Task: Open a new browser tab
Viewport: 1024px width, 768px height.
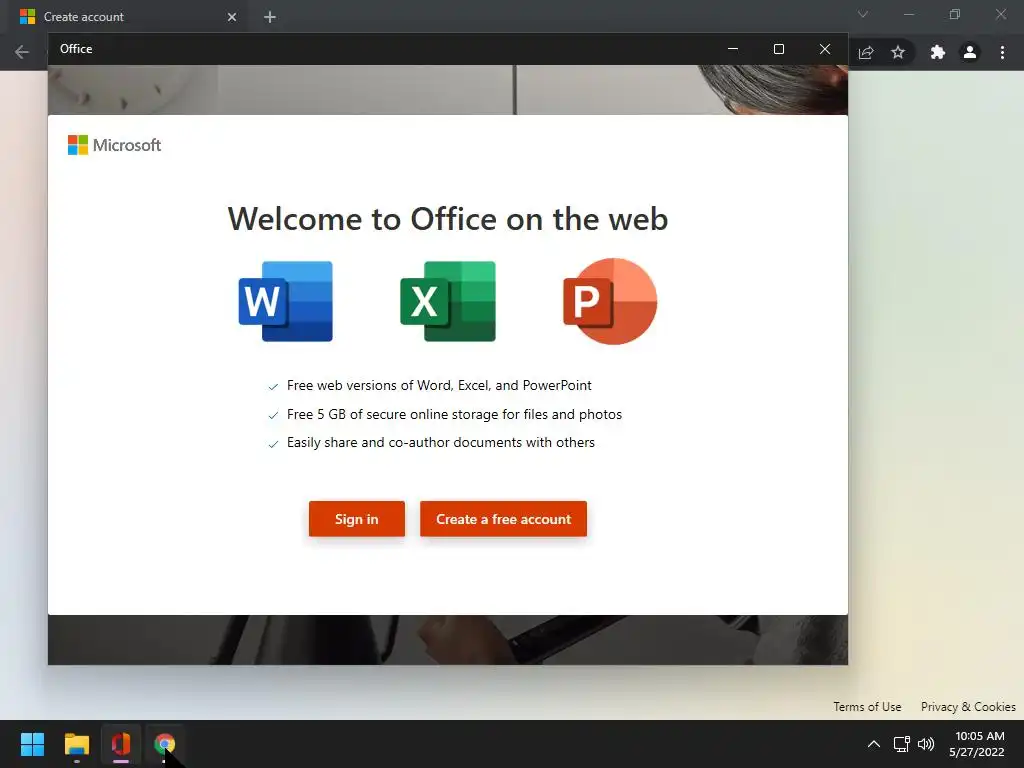Action: pos(270,17)
